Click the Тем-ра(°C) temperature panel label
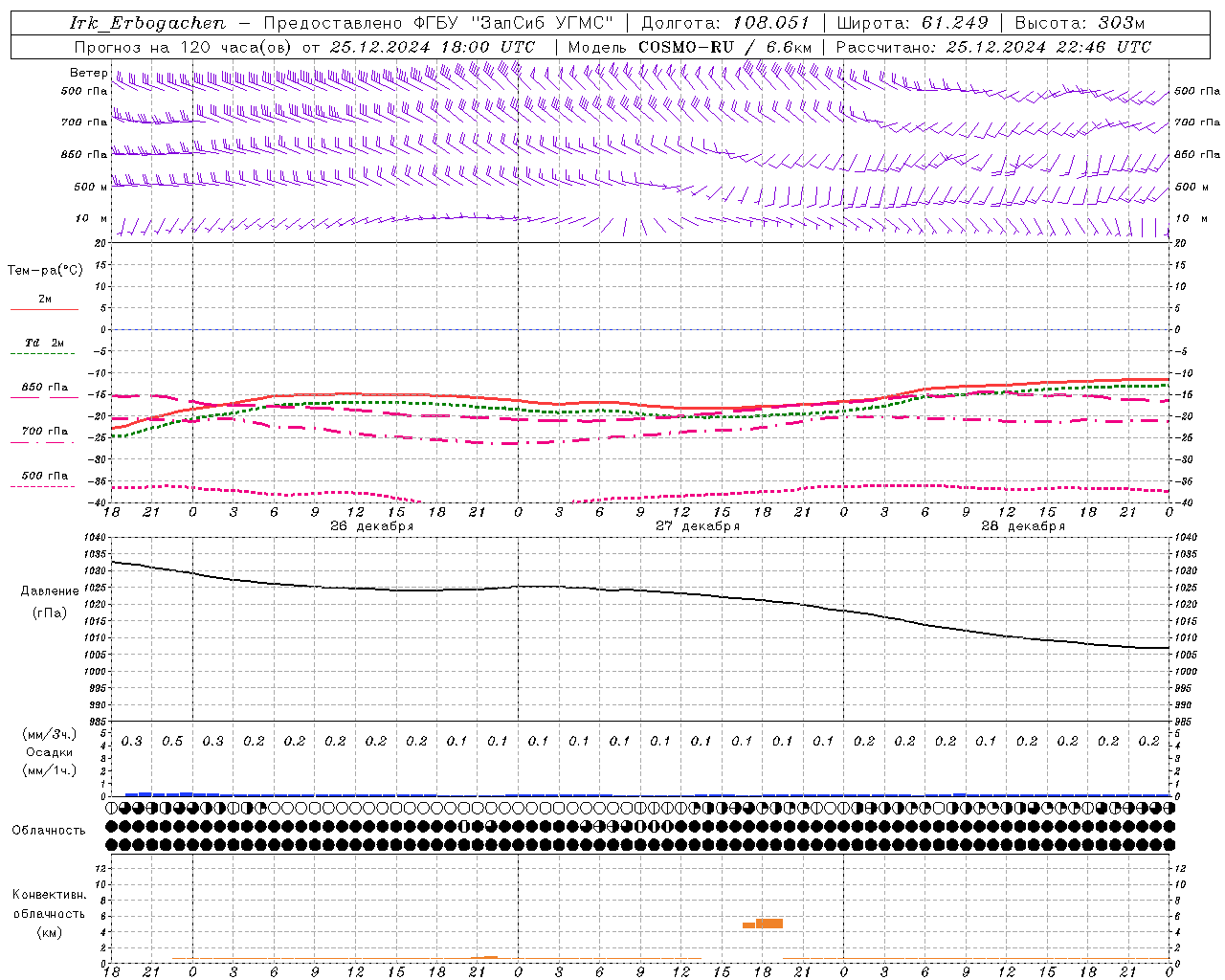 click(x=45, y=271)
